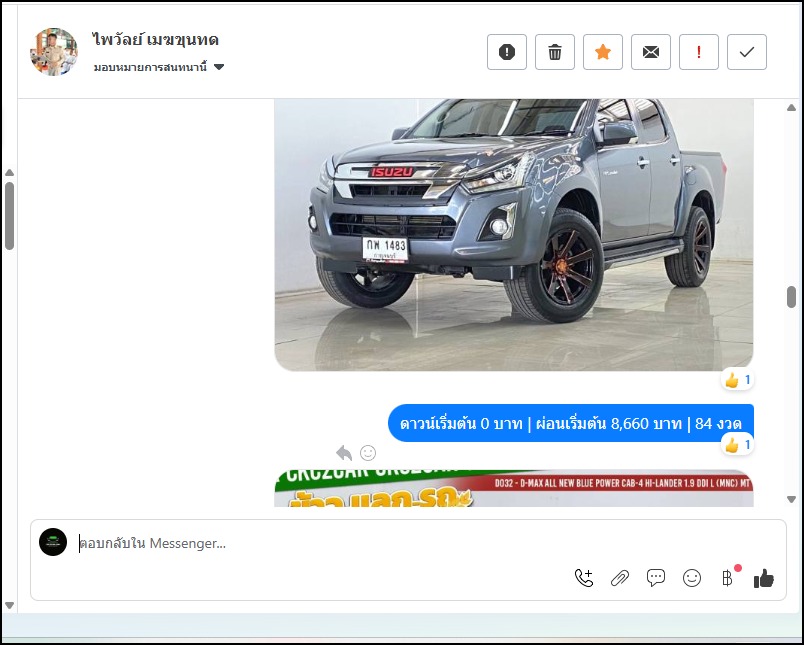
Task: Open ไพวัลย์ เมฆขุนทด profile picture
Action: point(54,52)
